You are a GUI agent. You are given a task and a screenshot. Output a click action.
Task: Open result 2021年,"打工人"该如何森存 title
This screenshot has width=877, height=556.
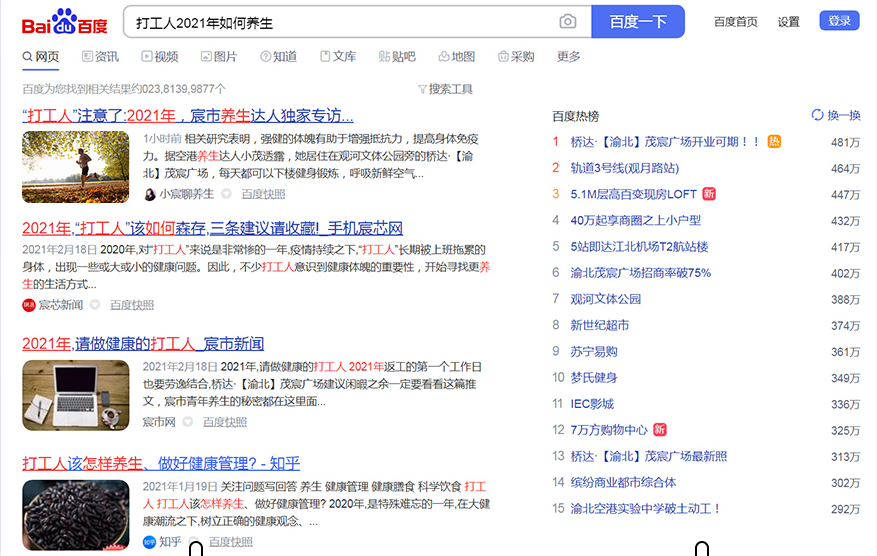point(213,228)
